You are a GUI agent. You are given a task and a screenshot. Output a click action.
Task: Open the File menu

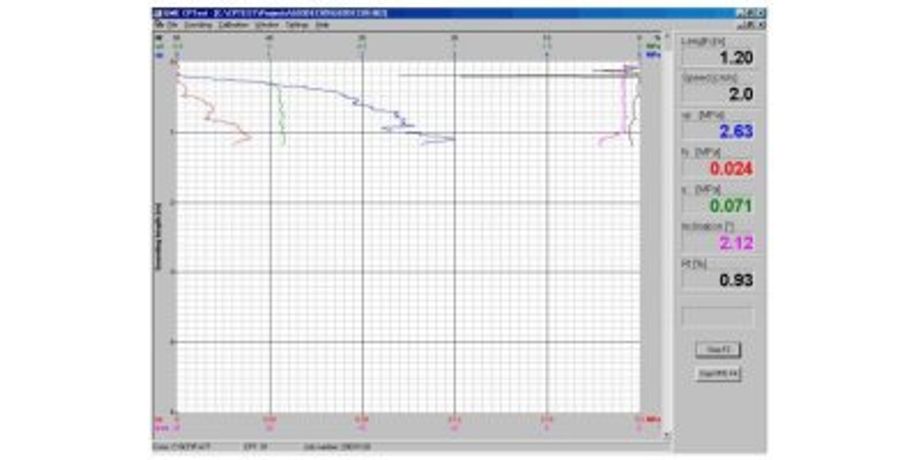pos(172,24)
